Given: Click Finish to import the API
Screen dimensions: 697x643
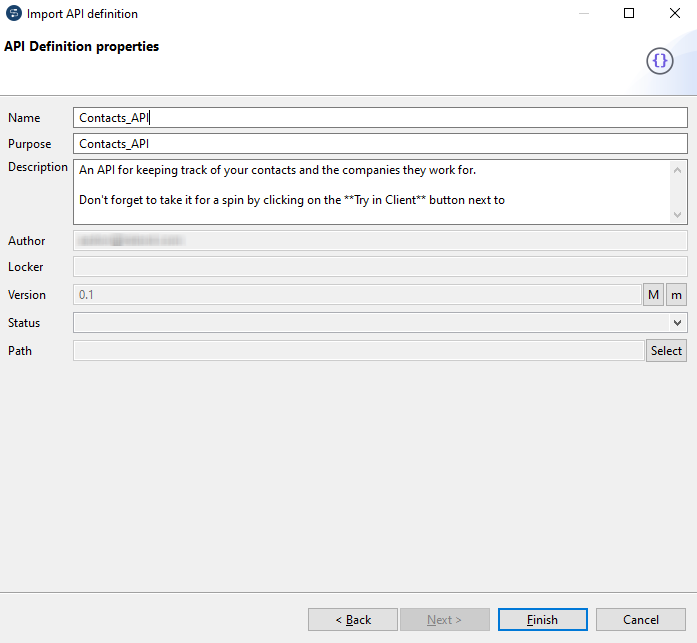Looking at the screenshot, I should click(x=543, y=619).
